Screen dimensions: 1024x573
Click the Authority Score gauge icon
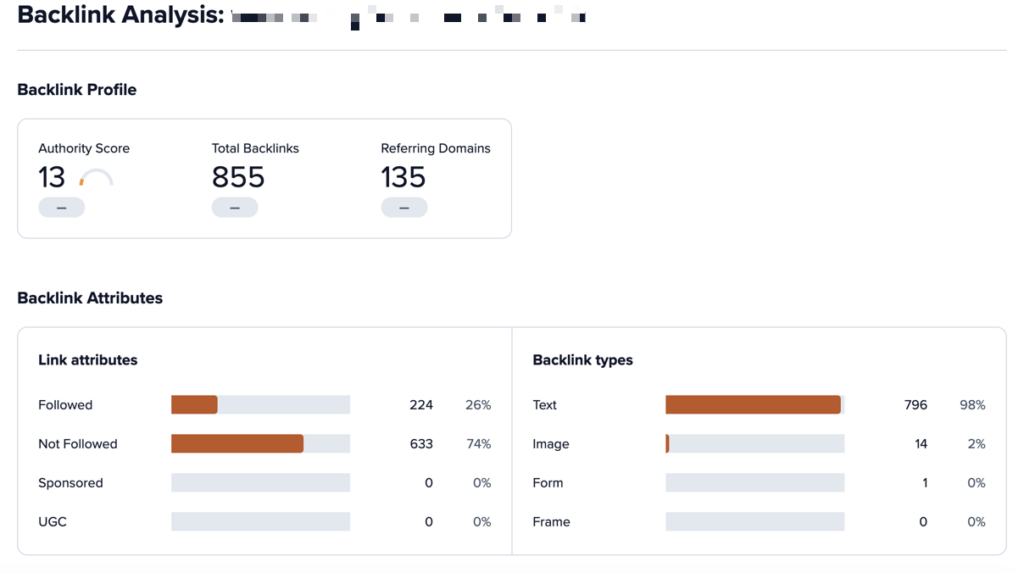click(x=96, y=179)
